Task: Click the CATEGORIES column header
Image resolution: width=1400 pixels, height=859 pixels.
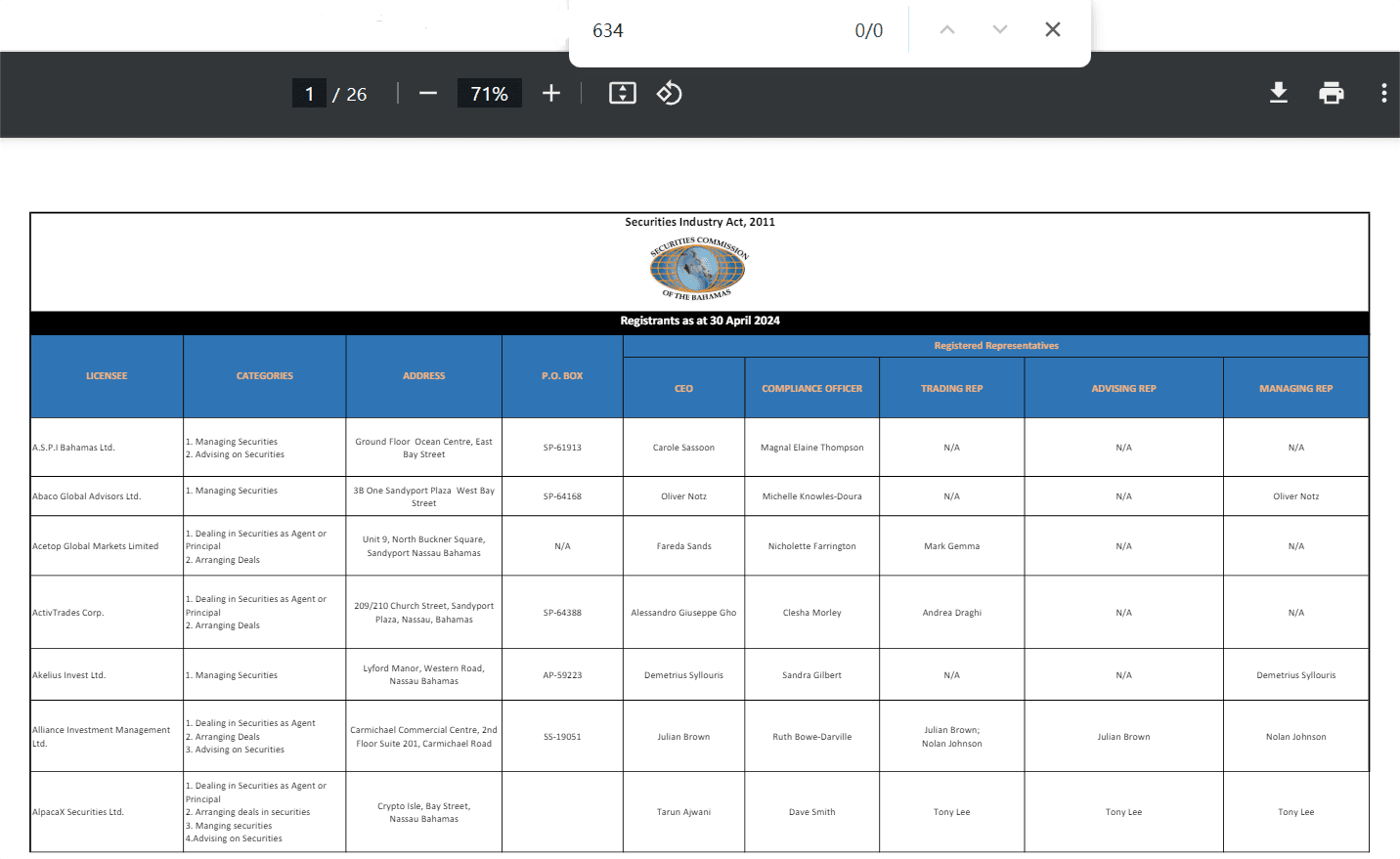Action: pyautogui.click(x=265, y=376)
